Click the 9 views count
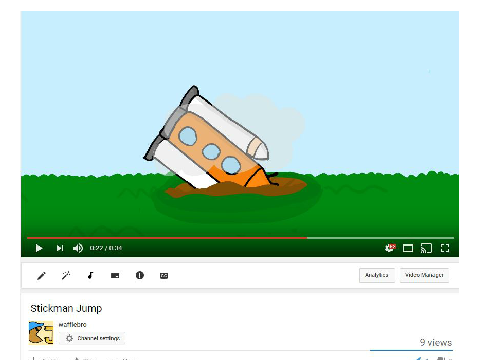Screen dimensions: 480x360 coord(436,342)
